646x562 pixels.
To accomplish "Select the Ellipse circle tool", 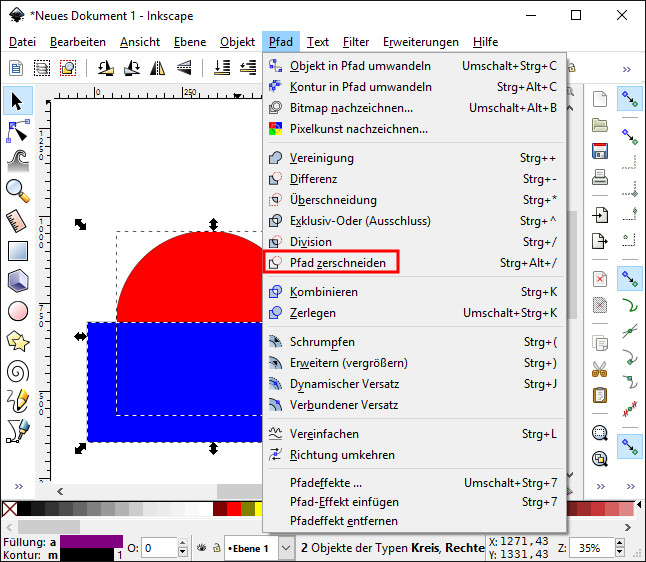I will [18, 311].
